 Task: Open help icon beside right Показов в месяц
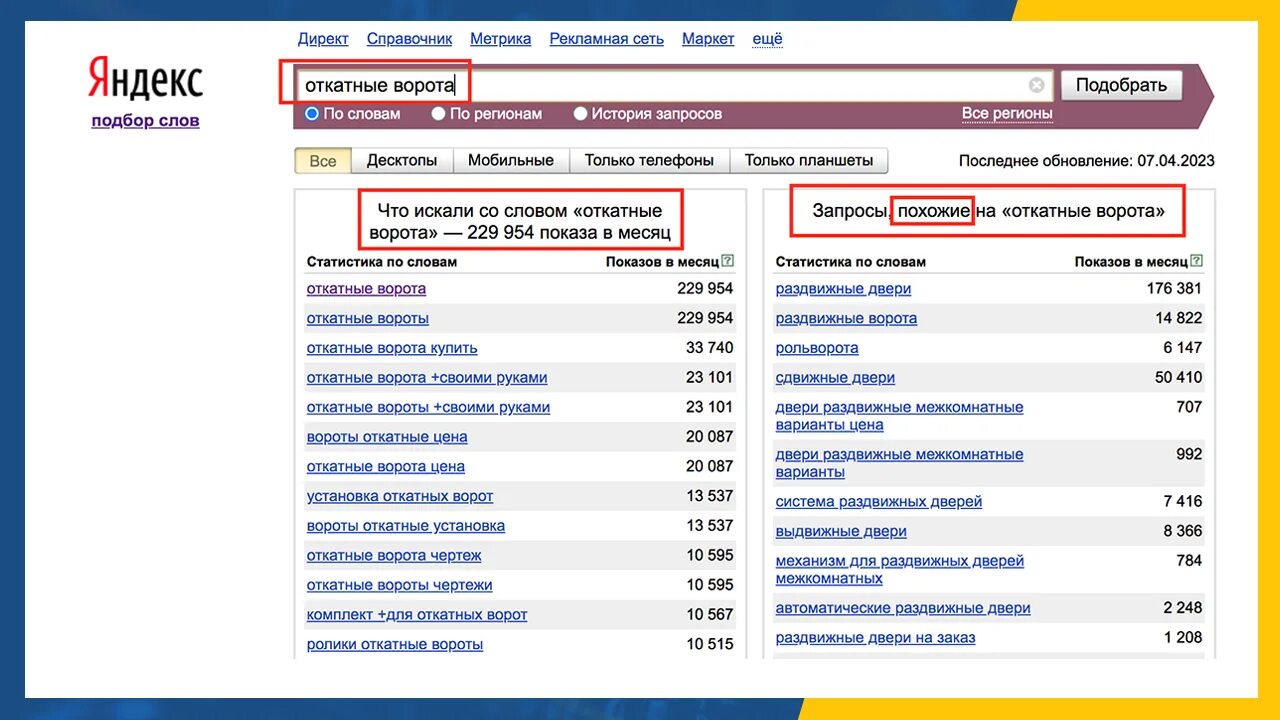[x=1197, y=262]
